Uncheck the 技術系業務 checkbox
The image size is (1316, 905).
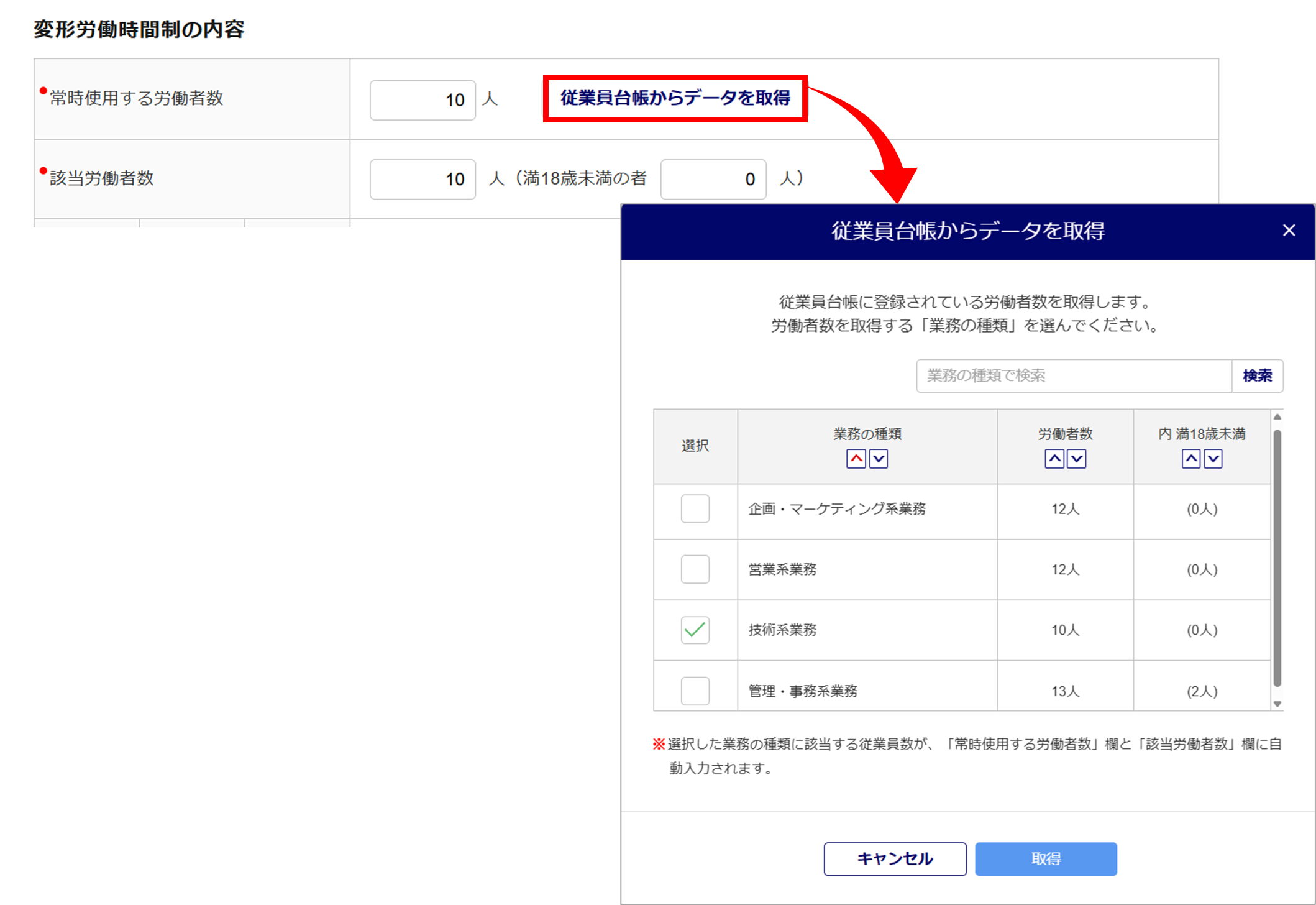tap(695, 630)
